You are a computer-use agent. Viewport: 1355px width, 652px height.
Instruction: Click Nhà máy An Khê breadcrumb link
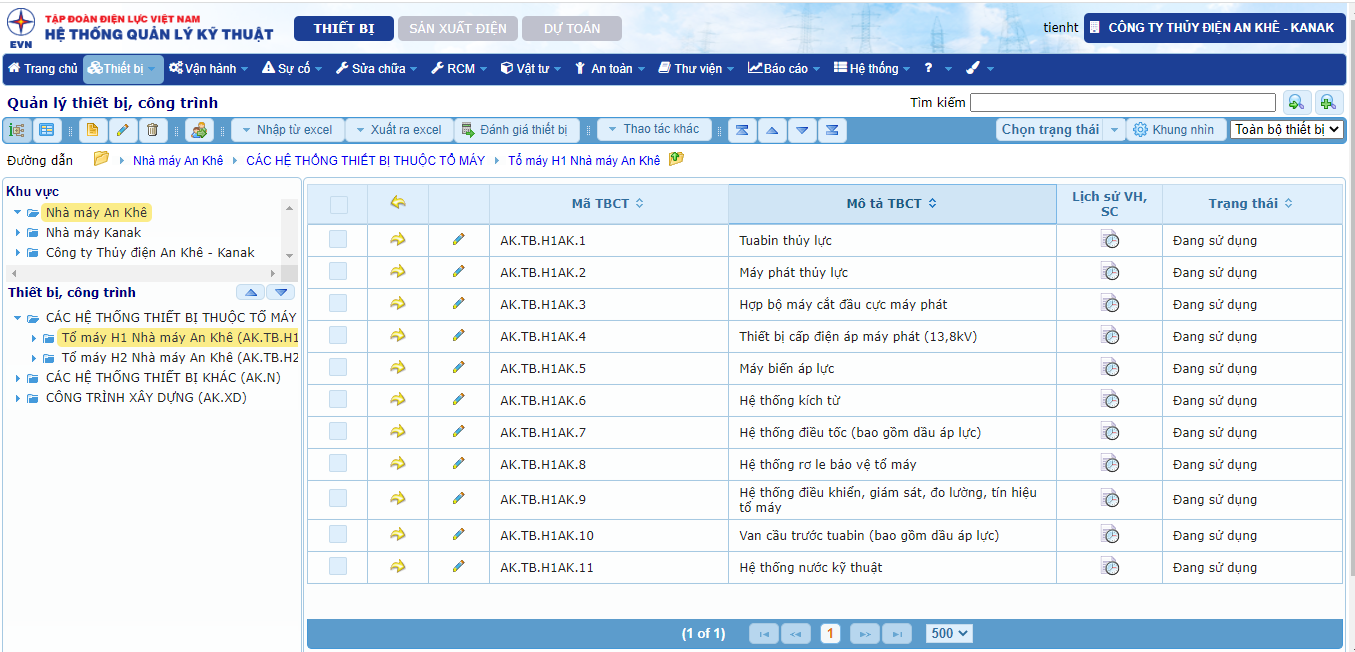point(178,160)
